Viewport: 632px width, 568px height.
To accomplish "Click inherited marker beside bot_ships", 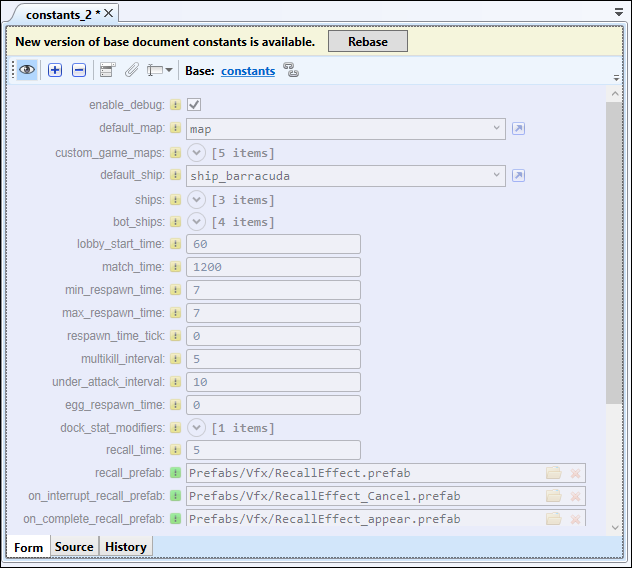I will pyautogui.click(x=175, y=222).
